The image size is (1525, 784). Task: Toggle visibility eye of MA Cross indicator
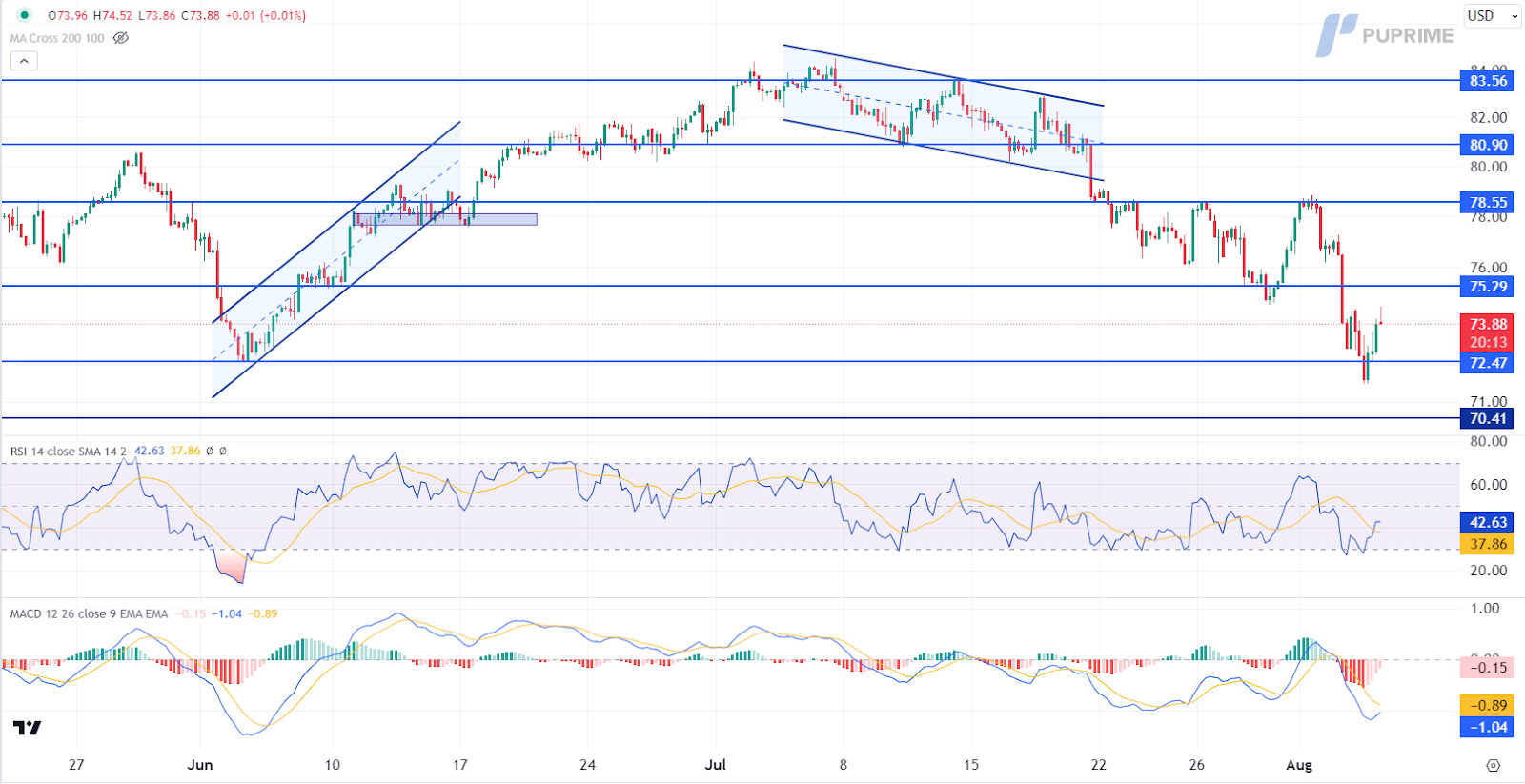[121, 38]
